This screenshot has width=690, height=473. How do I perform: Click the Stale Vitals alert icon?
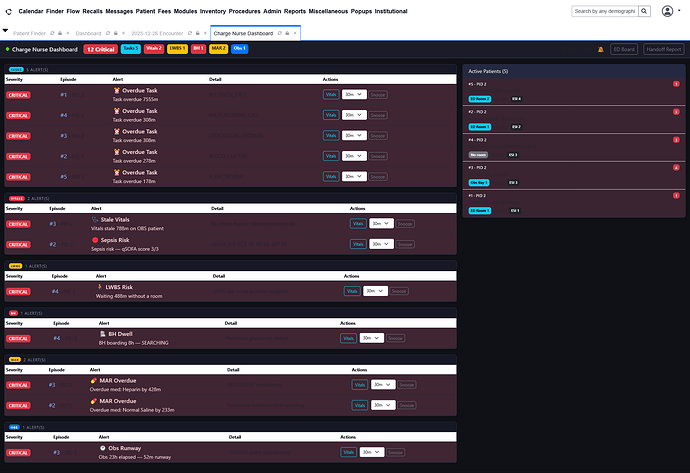point(95,218)
